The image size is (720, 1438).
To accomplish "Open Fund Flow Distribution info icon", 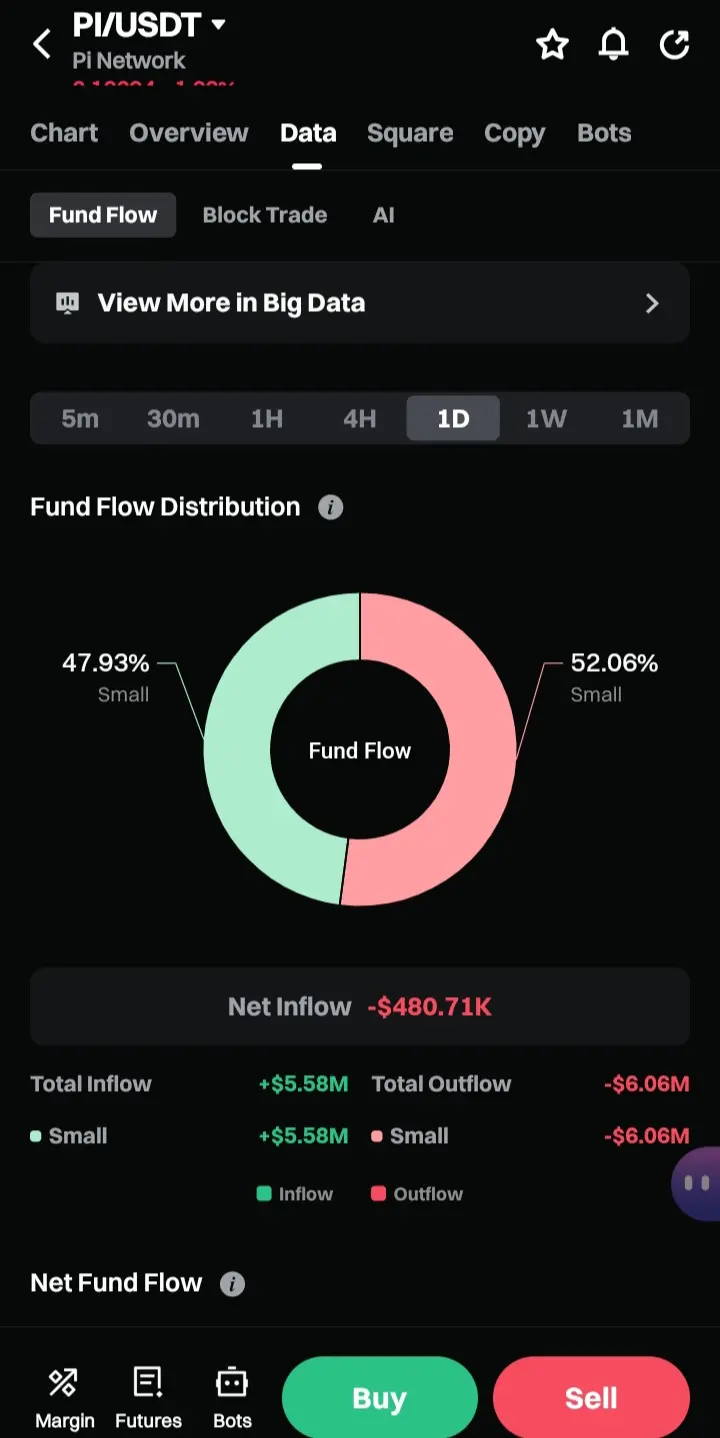I will click(x=330, y=508).
